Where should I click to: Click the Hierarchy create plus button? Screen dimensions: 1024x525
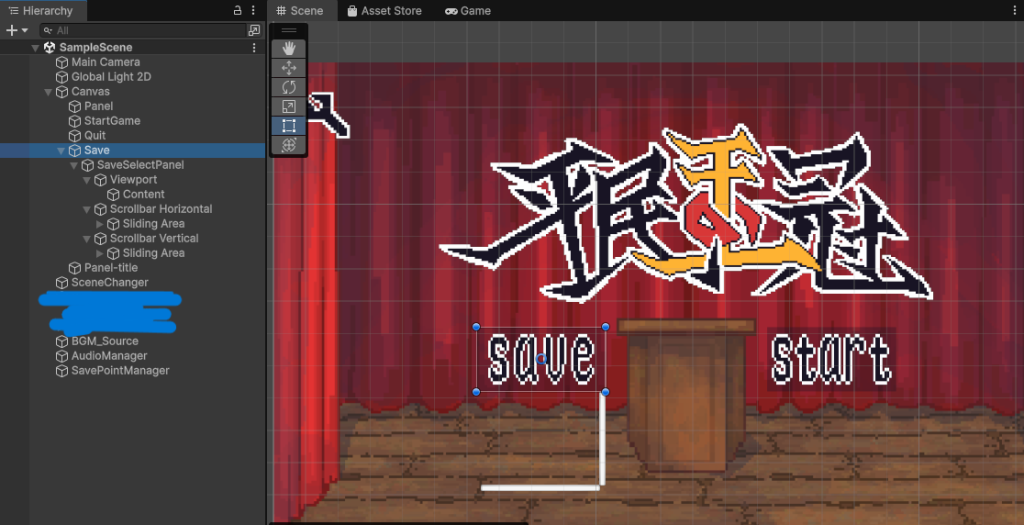point(11,30)
